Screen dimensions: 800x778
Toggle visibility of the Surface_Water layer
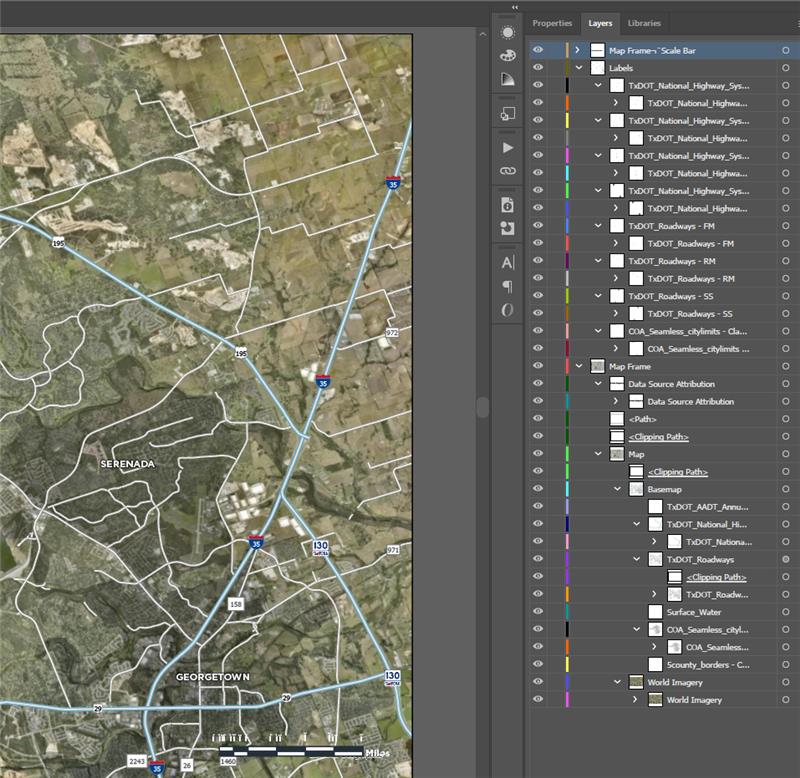point(537,612)
